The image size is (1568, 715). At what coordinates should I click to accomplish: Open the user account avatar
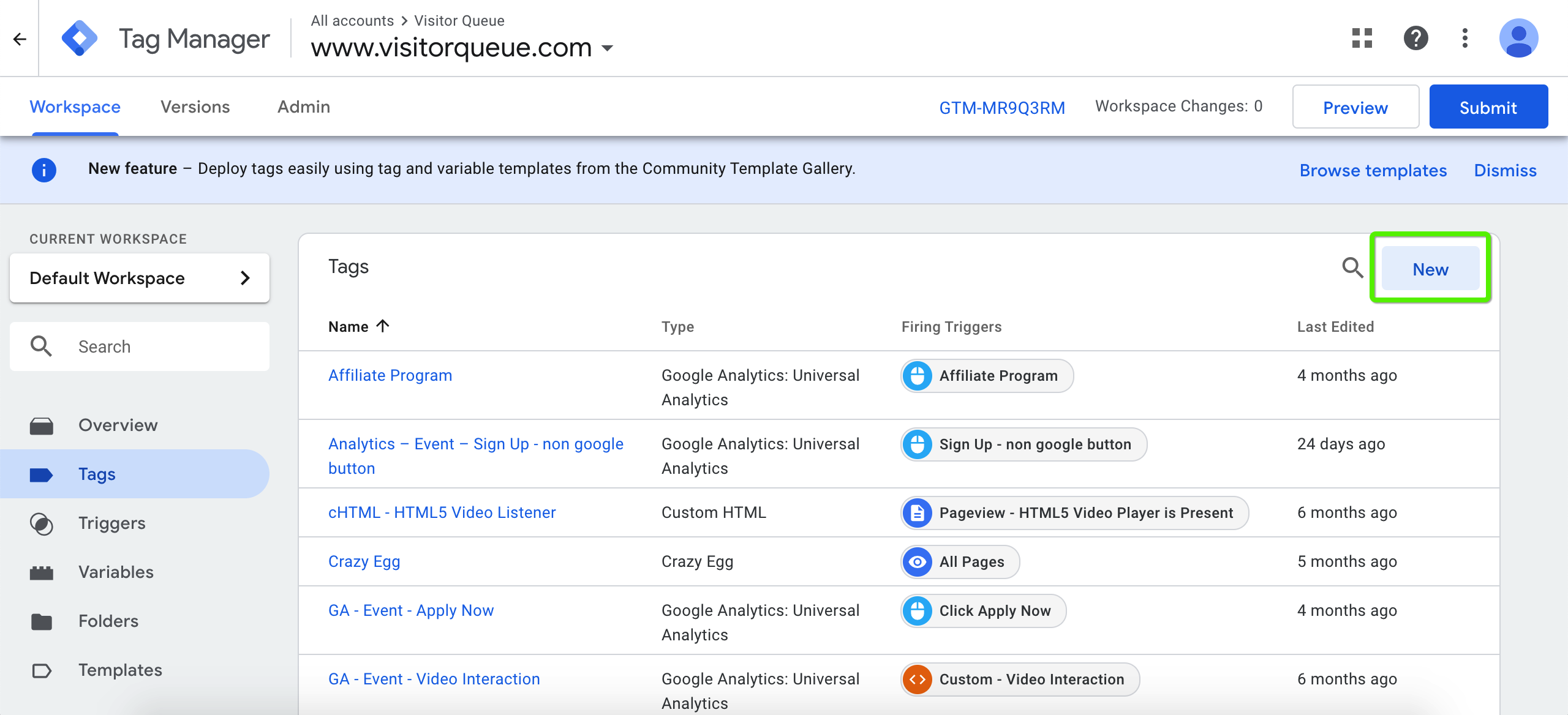(x=1518, y=38)
